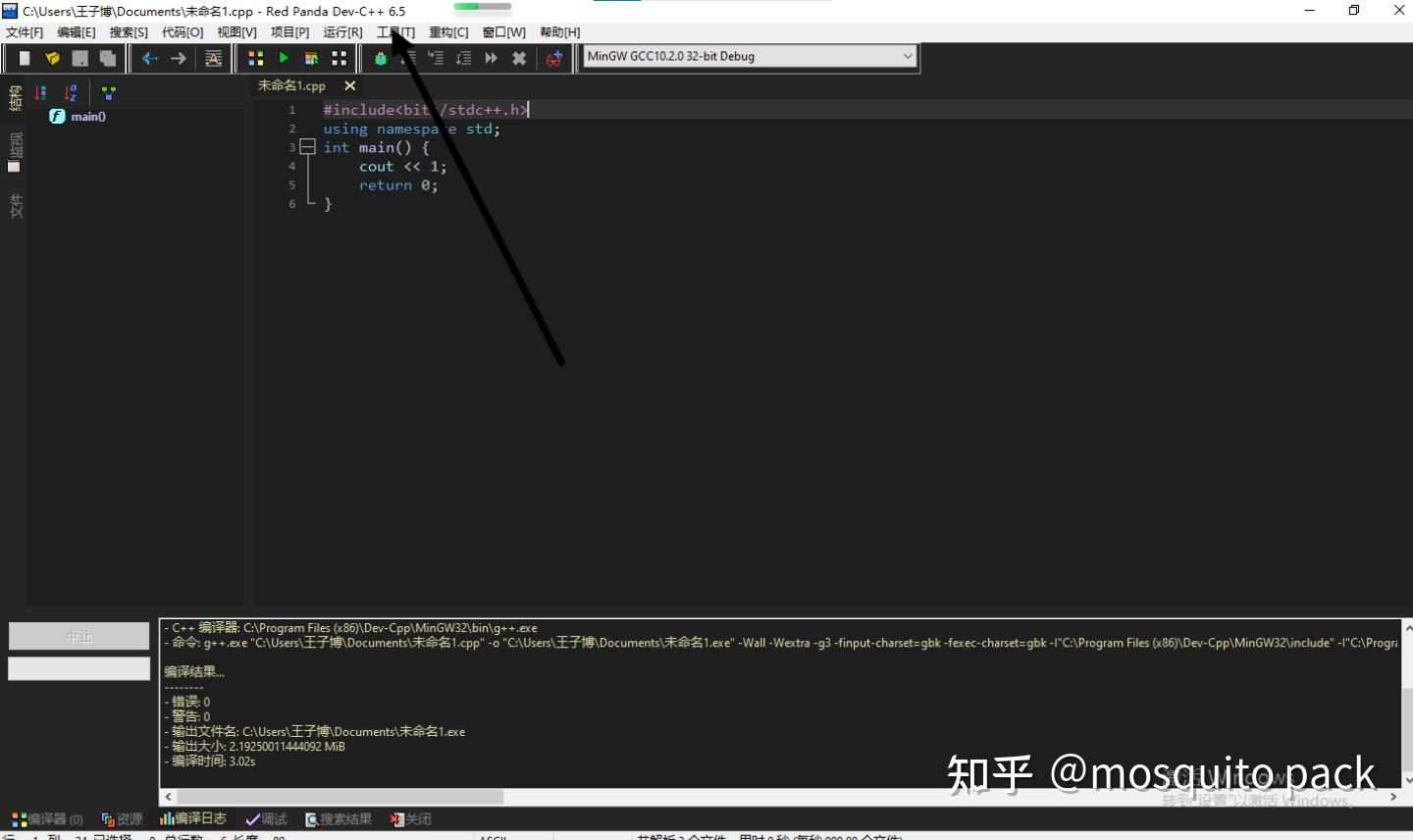Screen dimensions: 1413x840
Task: Toggle the 调试 panel at the bottom bar
Action: click(x=266, y=818)
